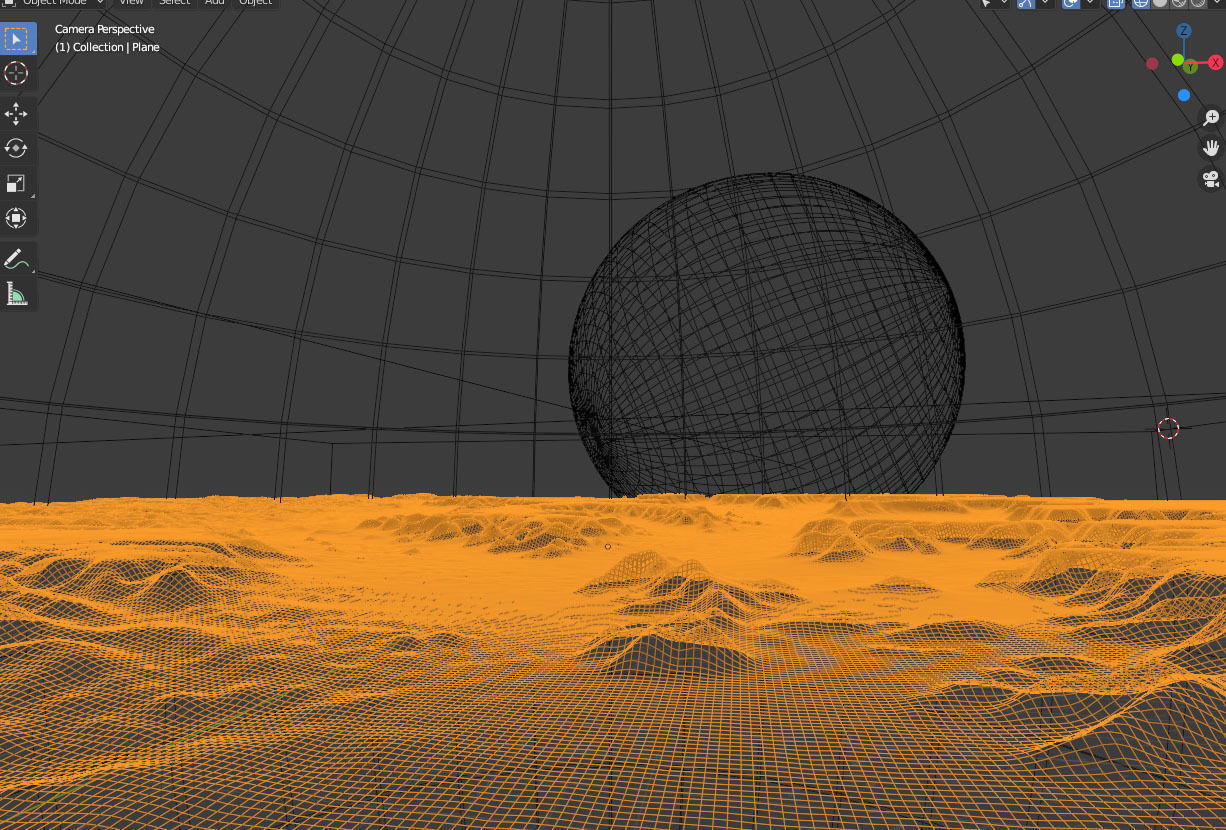The image size is (1226, 830).
Task: Click the '(1) Collection | Plane' label
Action: pos(107,47)
